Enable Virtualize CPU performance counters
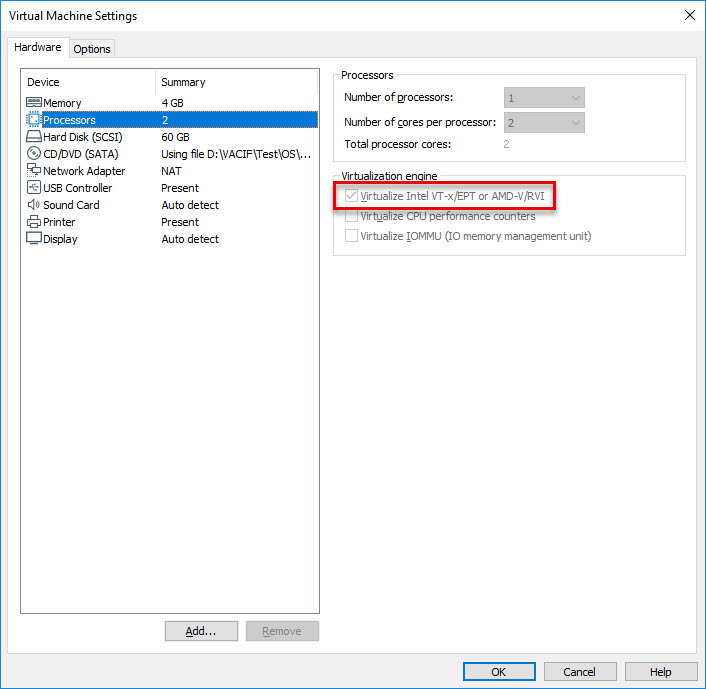Screen dimensions: 706x689 351,216
